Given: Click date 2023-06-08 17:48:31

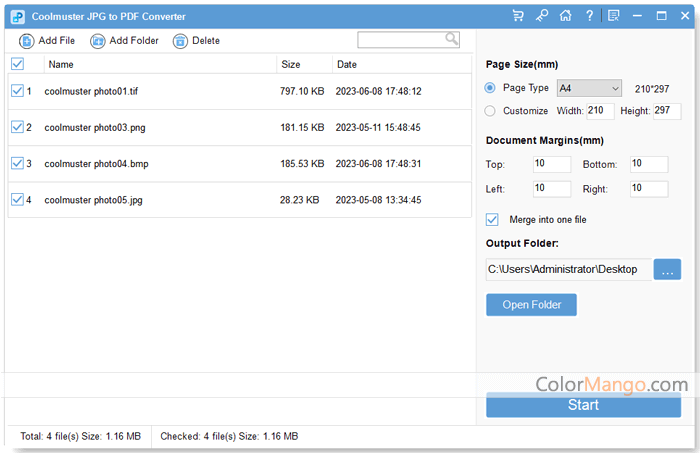Looking at the screenshot, I should [379, 163].
